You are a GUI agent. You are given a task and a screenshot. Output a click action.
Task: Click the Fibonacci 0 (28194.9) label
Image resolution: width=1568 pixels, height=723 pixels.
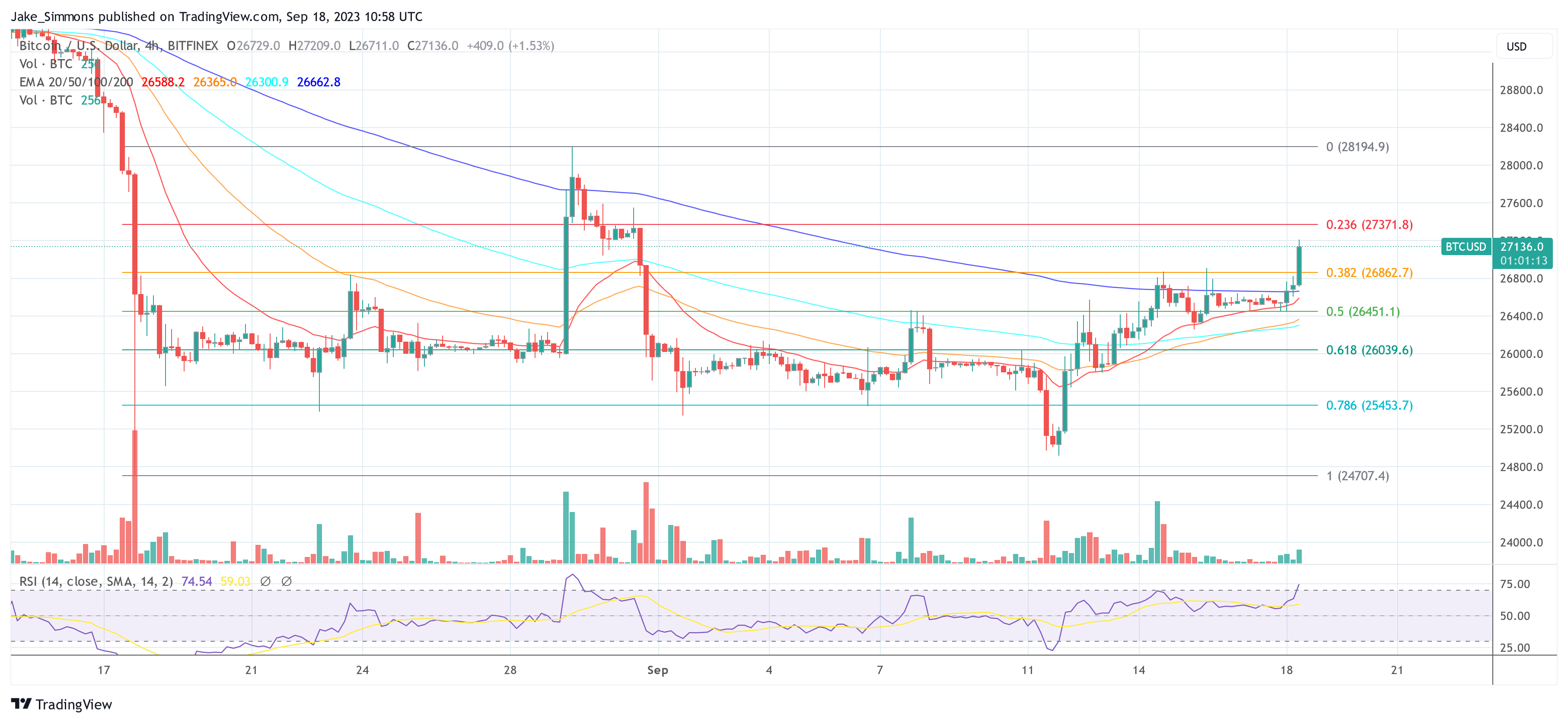pos(1358,147)
